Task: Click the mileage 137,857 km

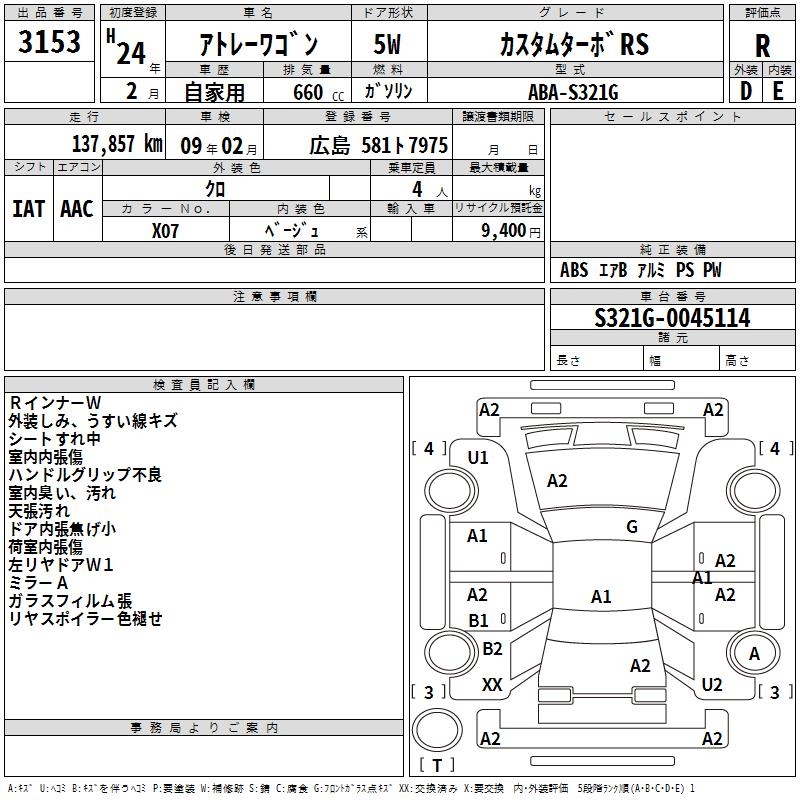Action: click(117, 144)
